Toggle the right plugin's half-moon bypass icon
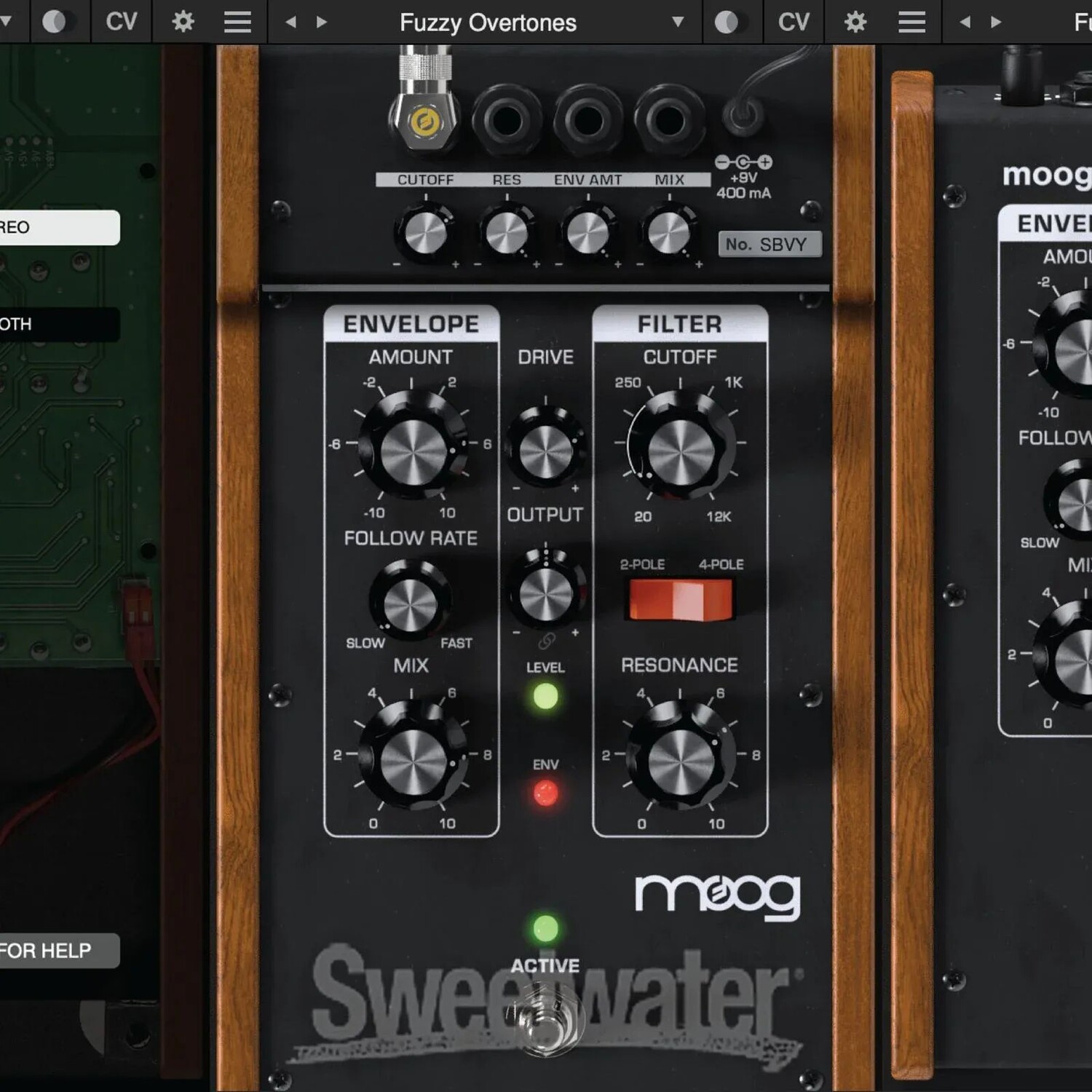The width and height of the screenshot is (1092, 1092). (726, 22)
